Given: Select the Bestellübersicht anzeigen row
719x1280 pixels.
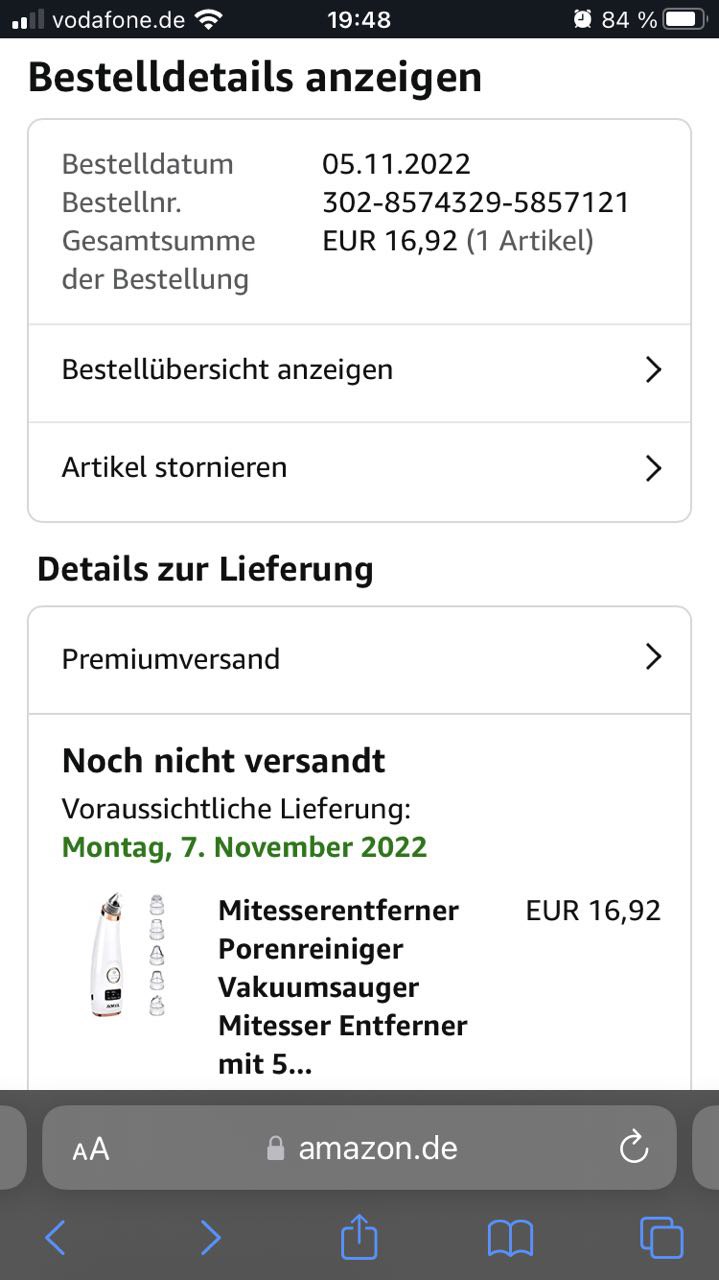Looking at the screenshot, I should coord(228,370).
